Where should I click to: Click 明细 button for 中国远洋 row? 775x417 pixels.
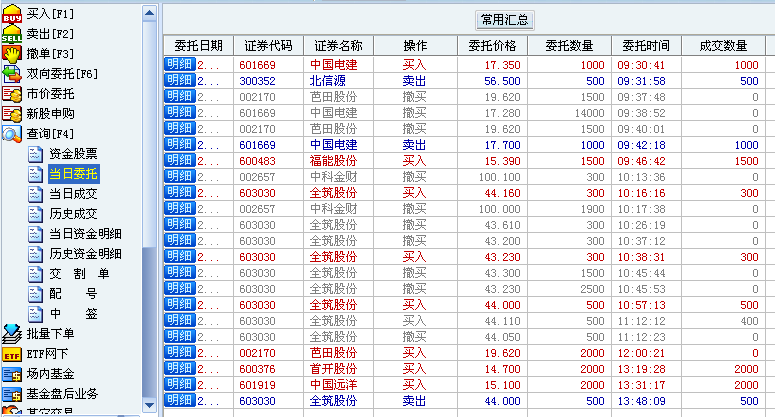(179, 384)
